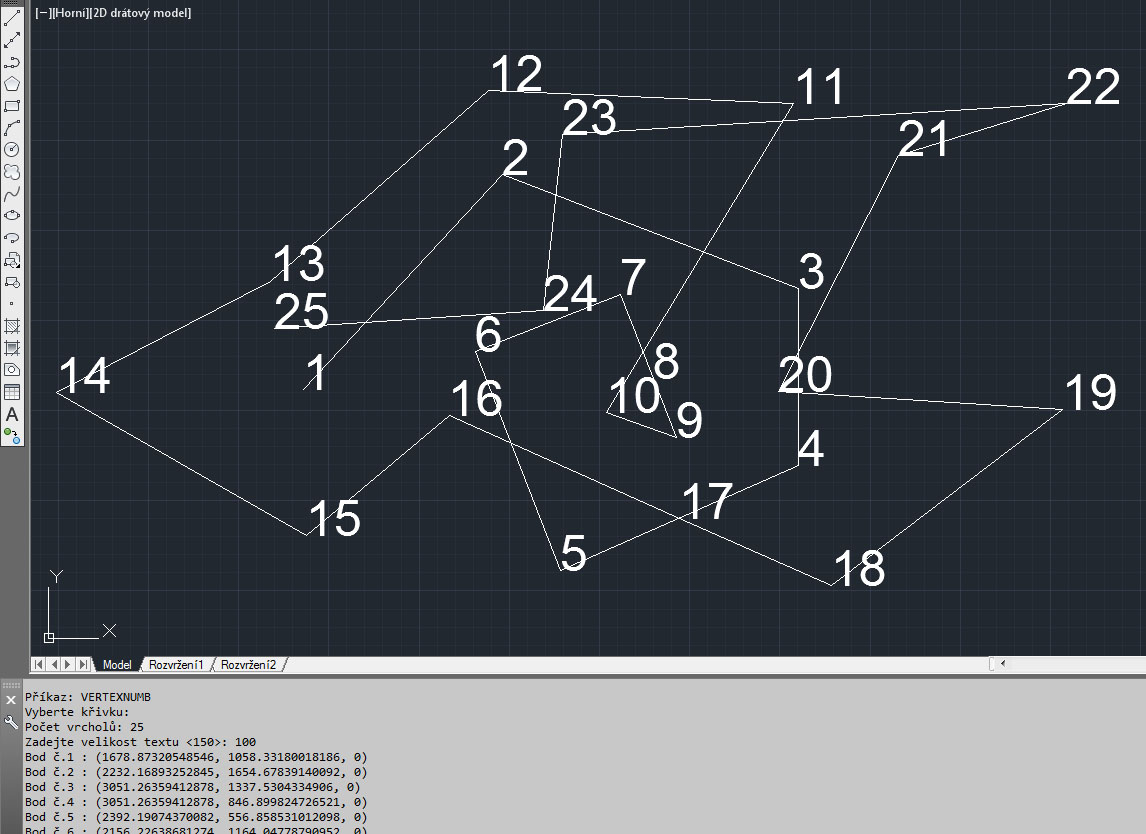The width and height of the screenshot is (1146, 834).
Task: Select the Revision Cloud tool
Action: 12,171
